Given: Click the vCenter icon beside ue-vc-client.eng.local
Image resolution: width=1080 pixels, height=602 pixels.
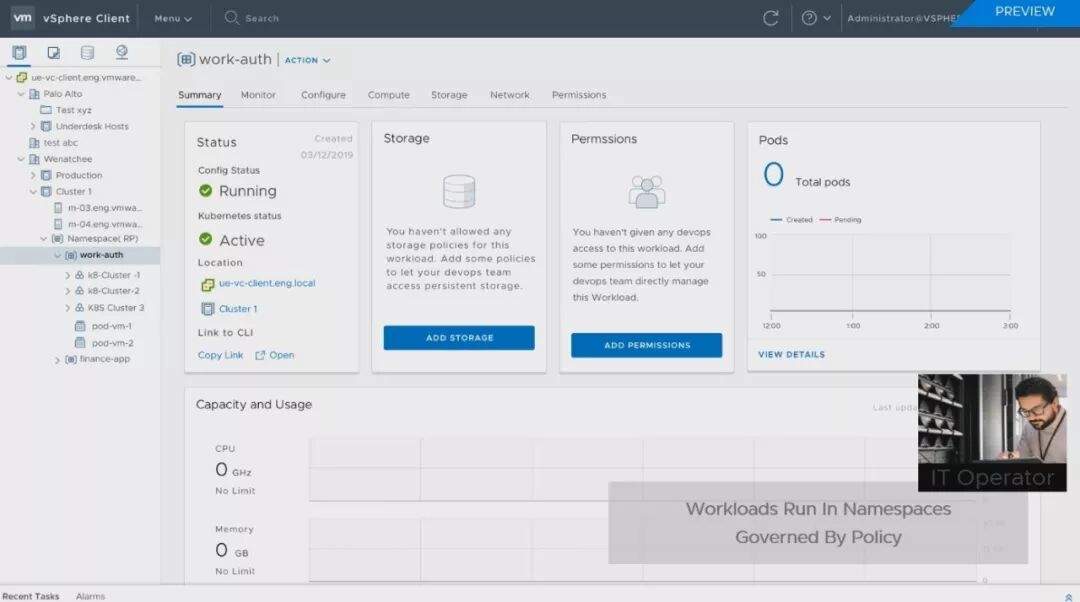Looking at the screenshot, I should coord(207,284).
